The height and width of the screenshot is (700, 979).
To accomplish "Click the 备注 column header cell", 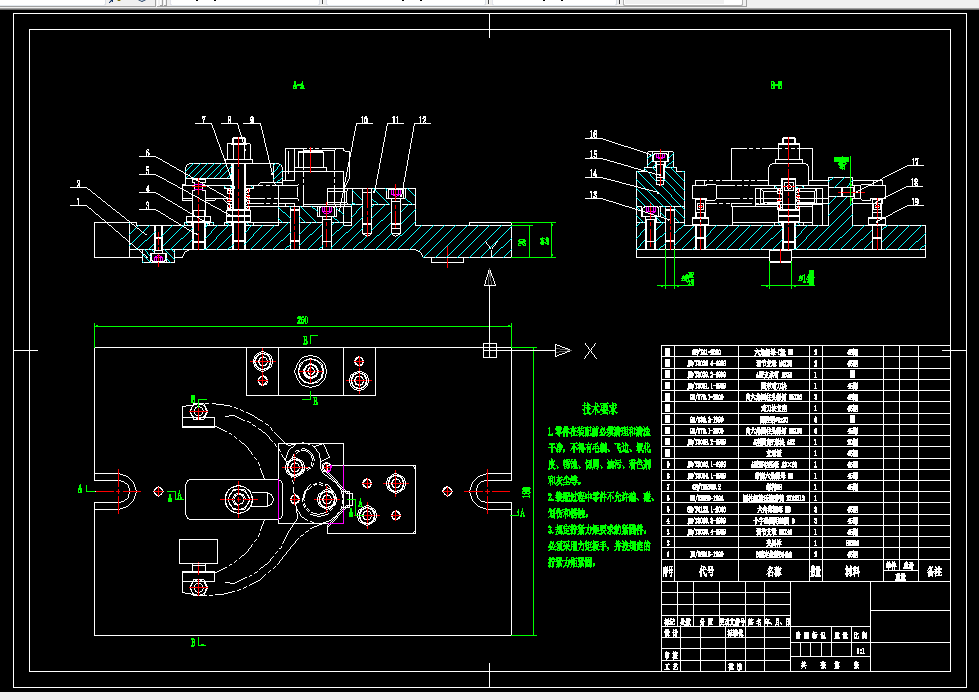I will 934,571.
